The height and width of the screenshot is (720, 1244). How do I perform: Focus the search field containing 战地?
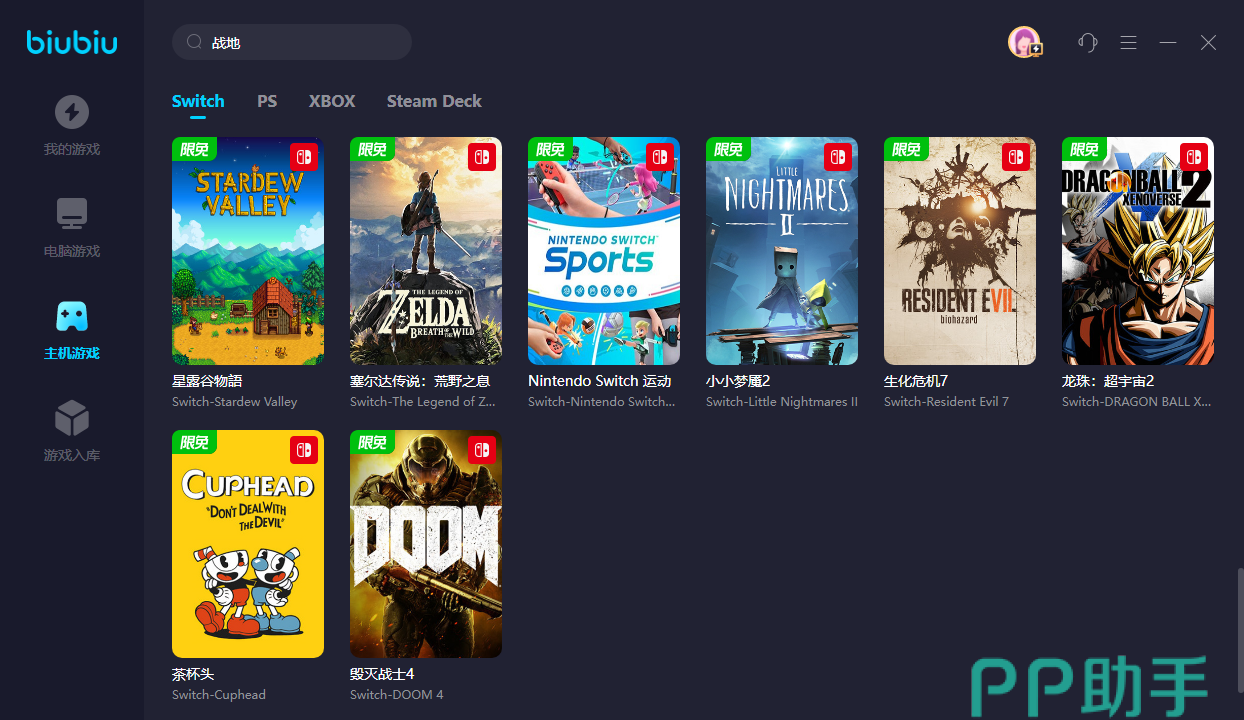[292, 43]
